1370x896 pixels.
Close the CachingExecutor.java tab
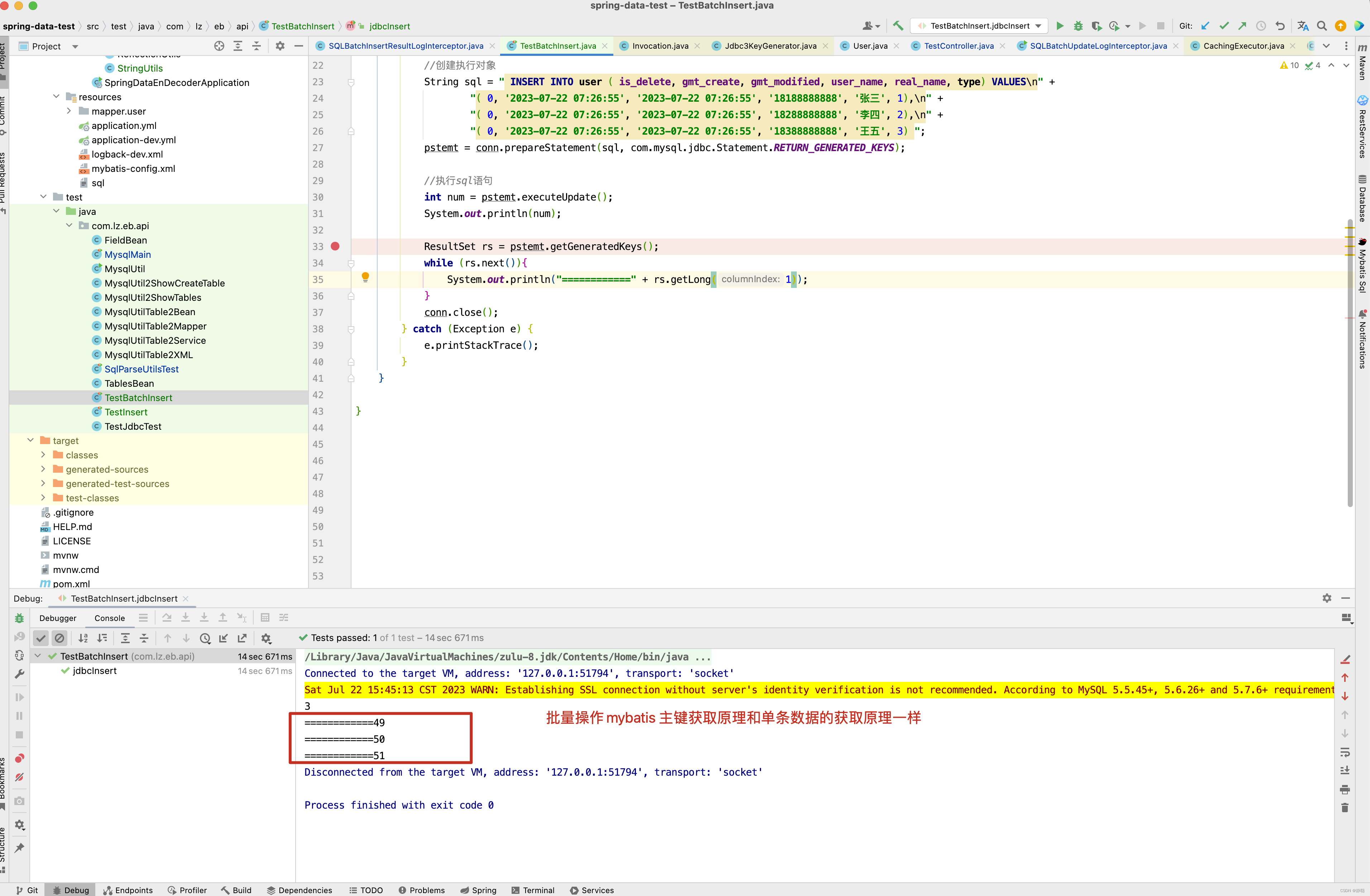(1293, 46)
